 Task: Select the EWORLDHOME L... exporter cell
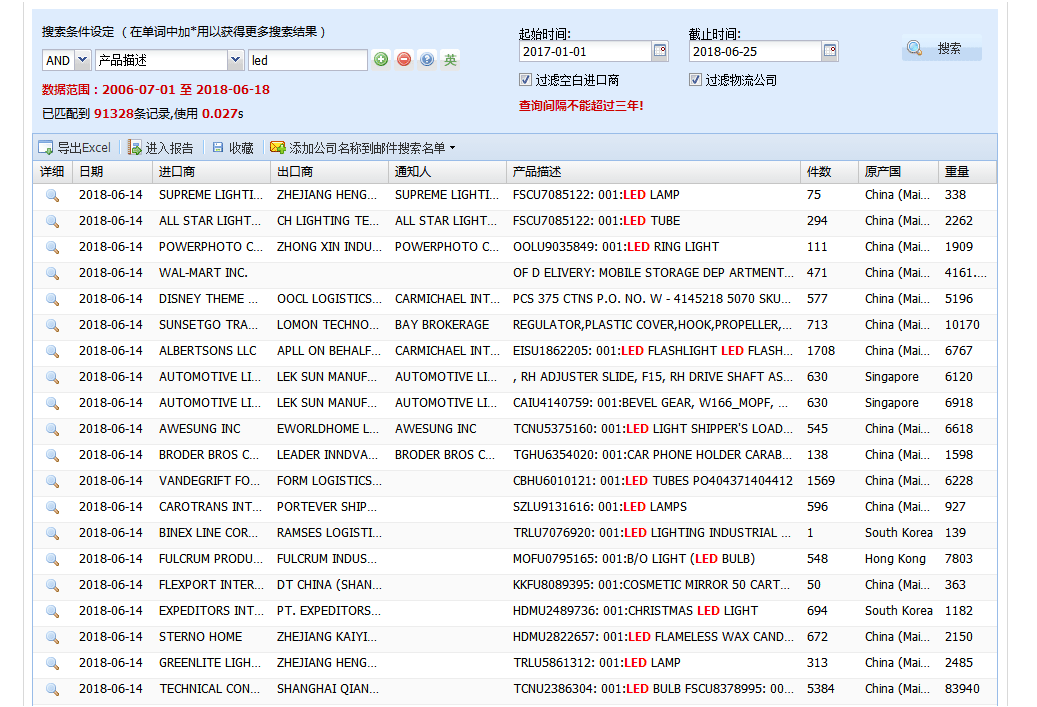[328, 429]
